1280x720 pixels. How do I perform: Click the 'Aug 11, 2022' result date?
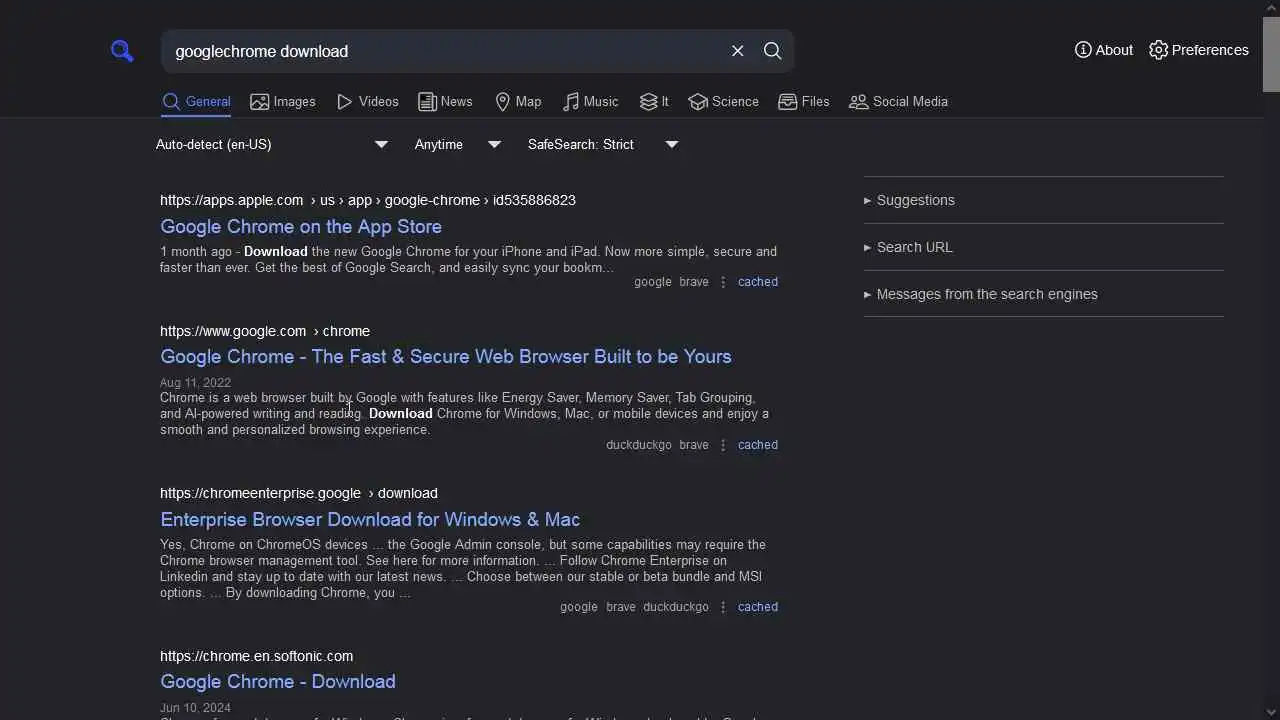coord(195,383)
